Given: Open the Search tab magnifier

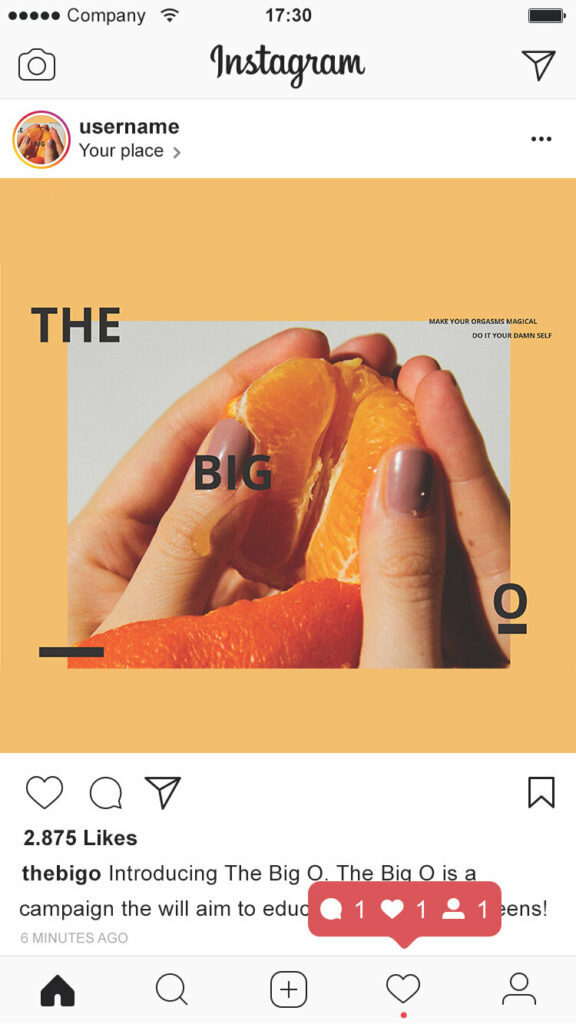Looking at the screenshot, I should (172, 990).
